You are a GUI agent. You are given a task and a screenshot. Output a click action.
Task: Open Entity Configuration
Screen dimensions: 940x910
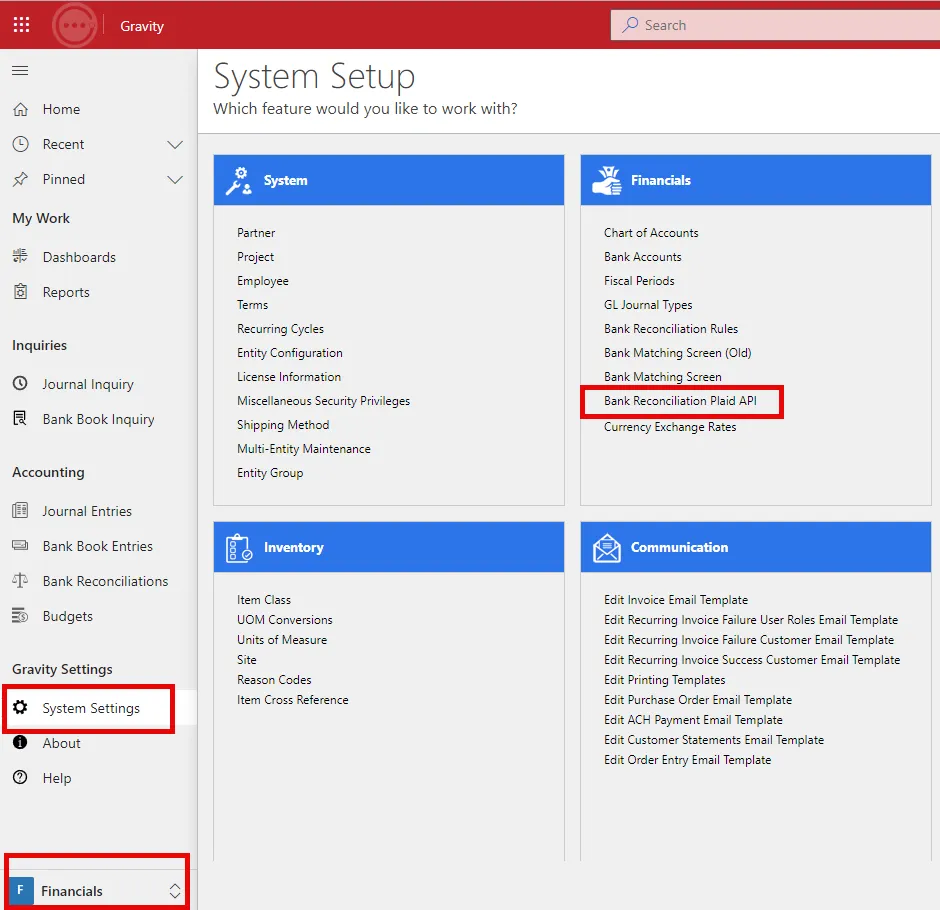[290, 353]
